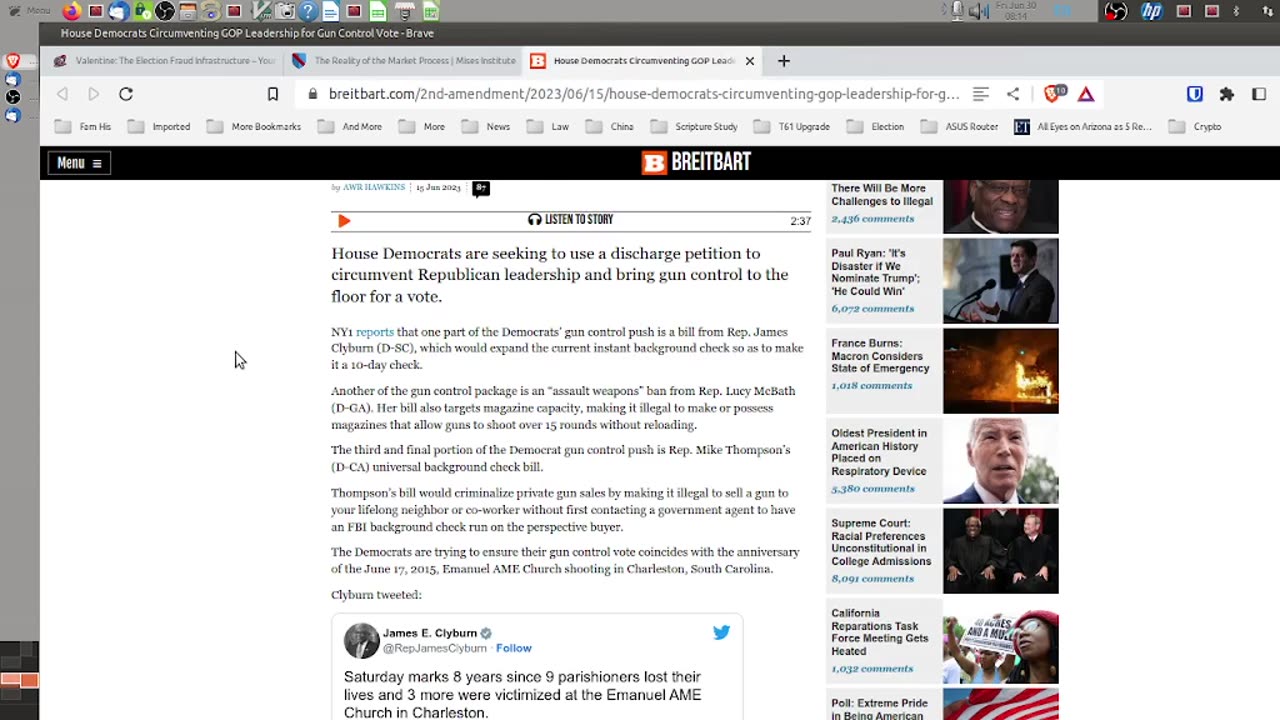
Task: Click the OBS recording tray indicator
Action: pos(1116,11)
